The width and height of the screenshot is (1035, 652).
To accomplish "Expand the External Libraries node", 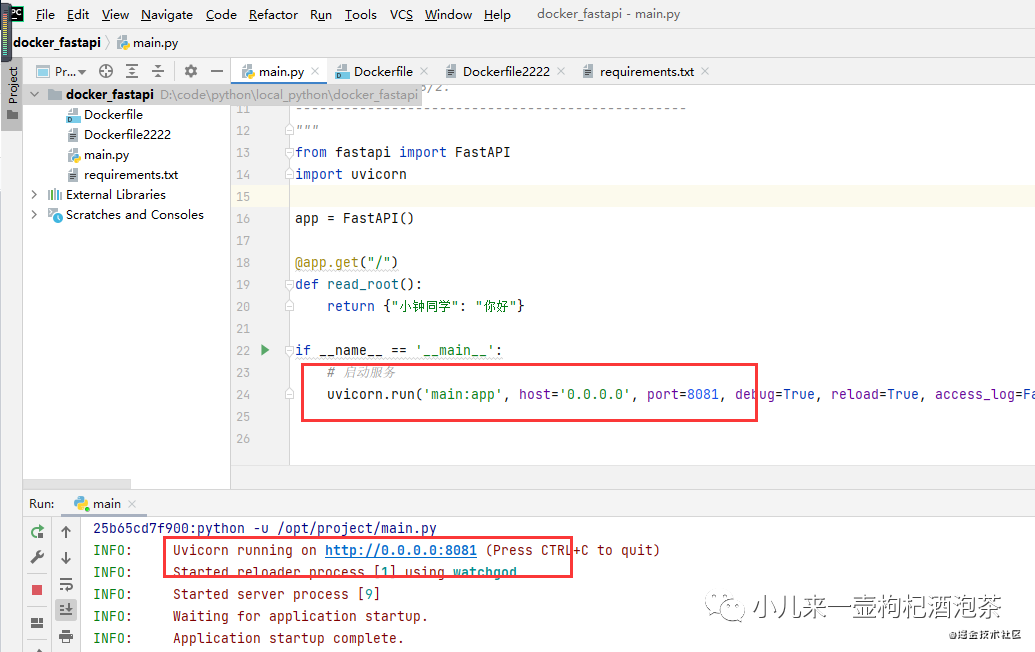I will (34, 195).
